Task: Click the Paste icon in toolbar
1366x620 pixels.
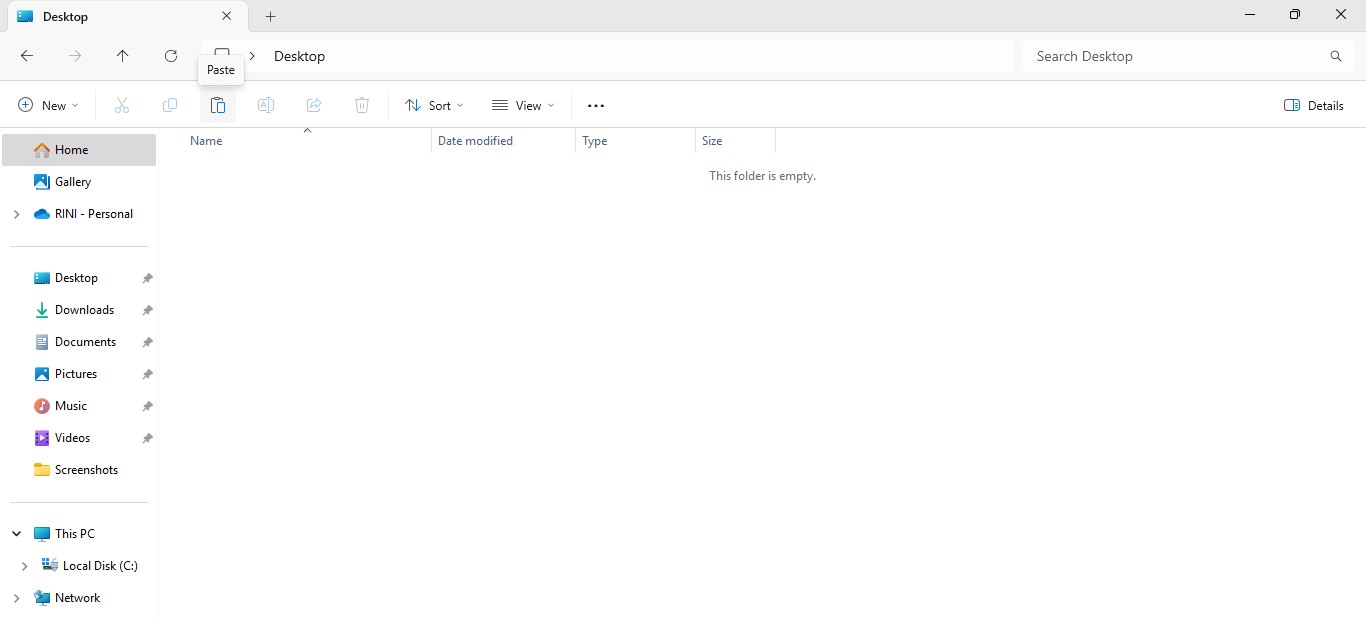Action: [217, 105]
